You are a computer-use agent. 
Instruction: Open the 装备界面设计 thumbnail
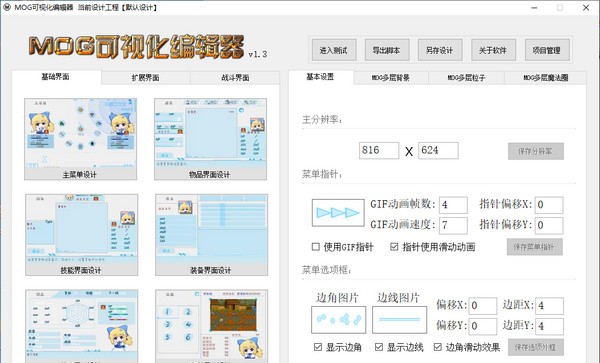tap(212, 234)
